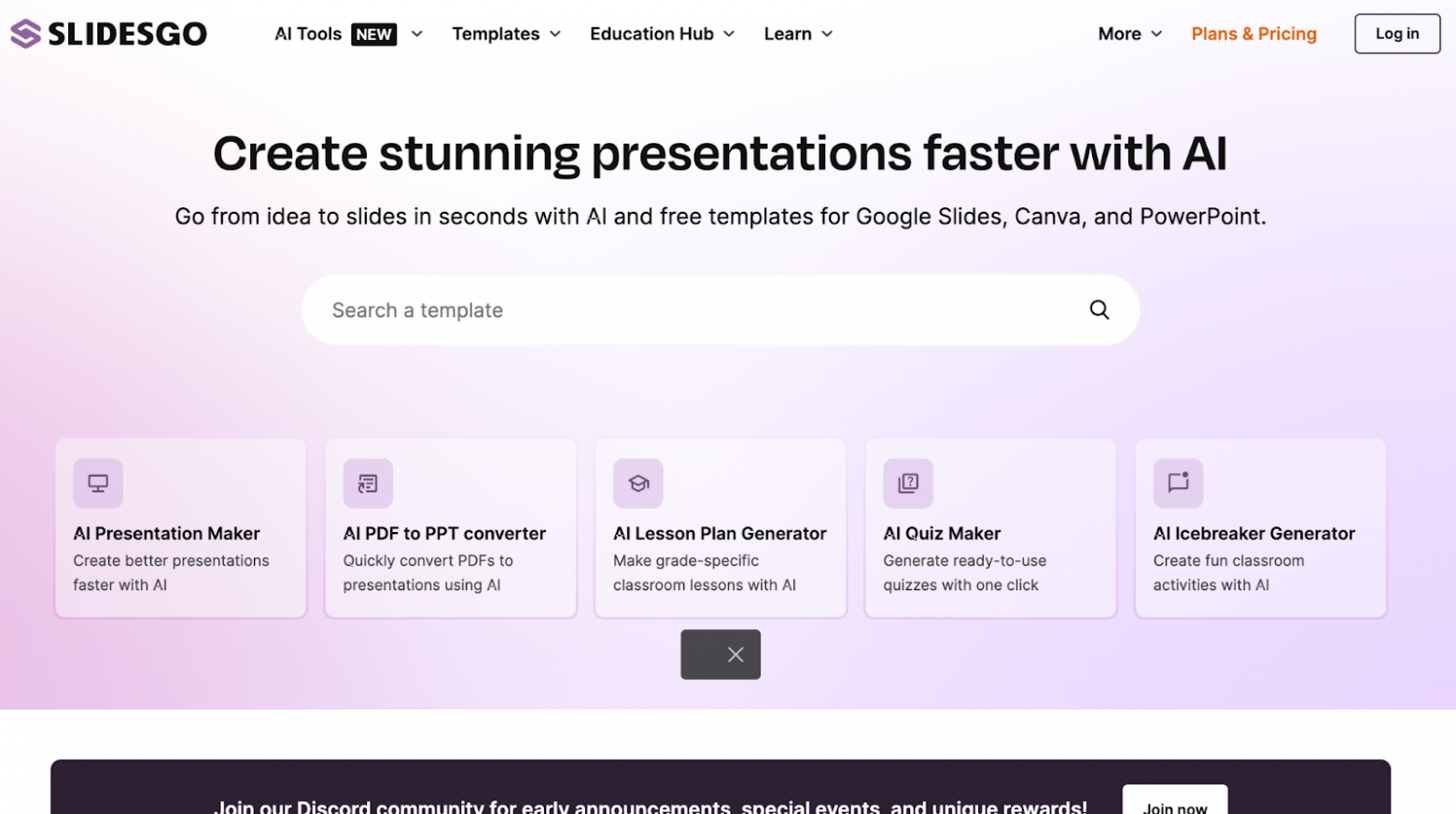
Task: Open the AI Icebreaker Generator title link
Action: [1253, 534]
